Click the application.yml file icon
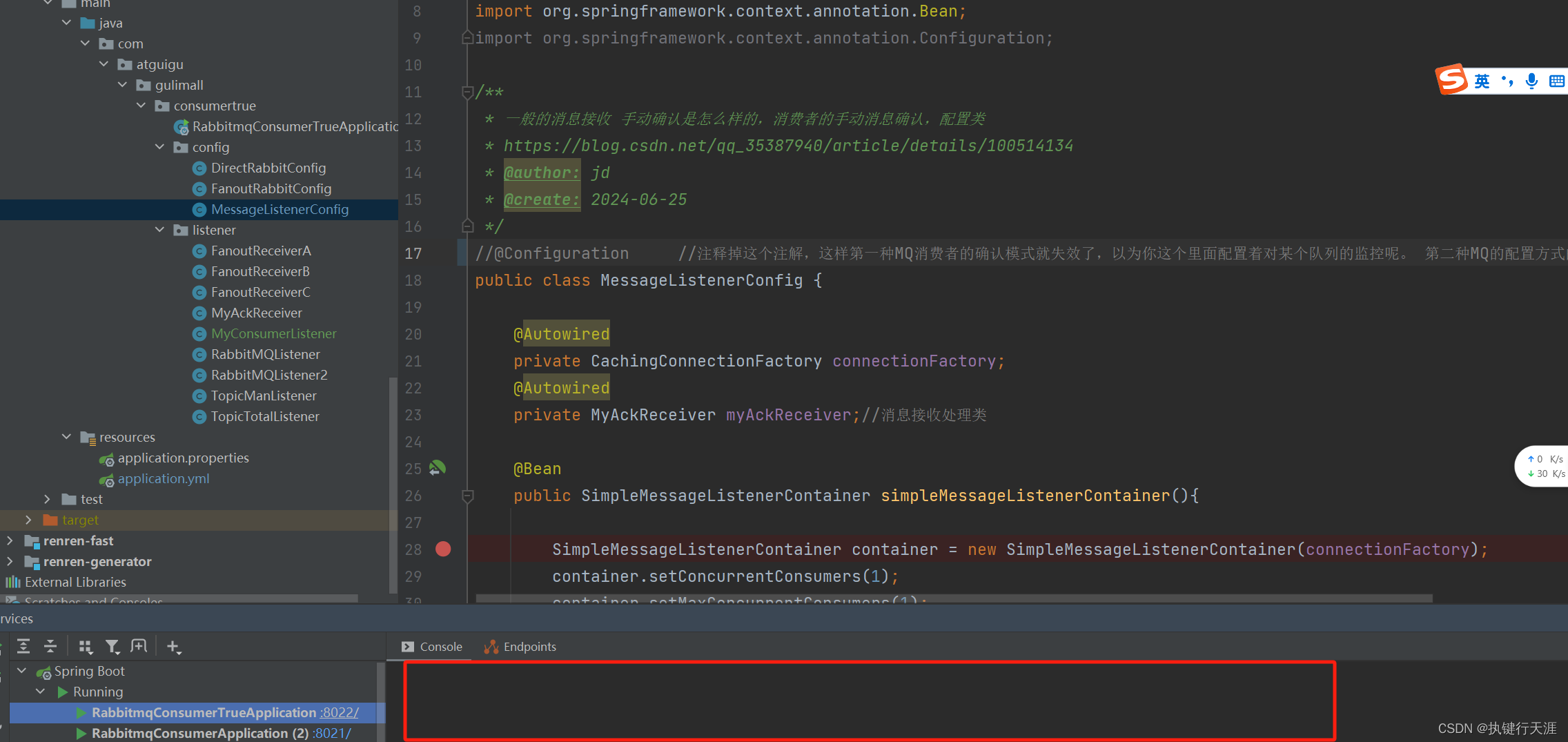 (106, 479)
